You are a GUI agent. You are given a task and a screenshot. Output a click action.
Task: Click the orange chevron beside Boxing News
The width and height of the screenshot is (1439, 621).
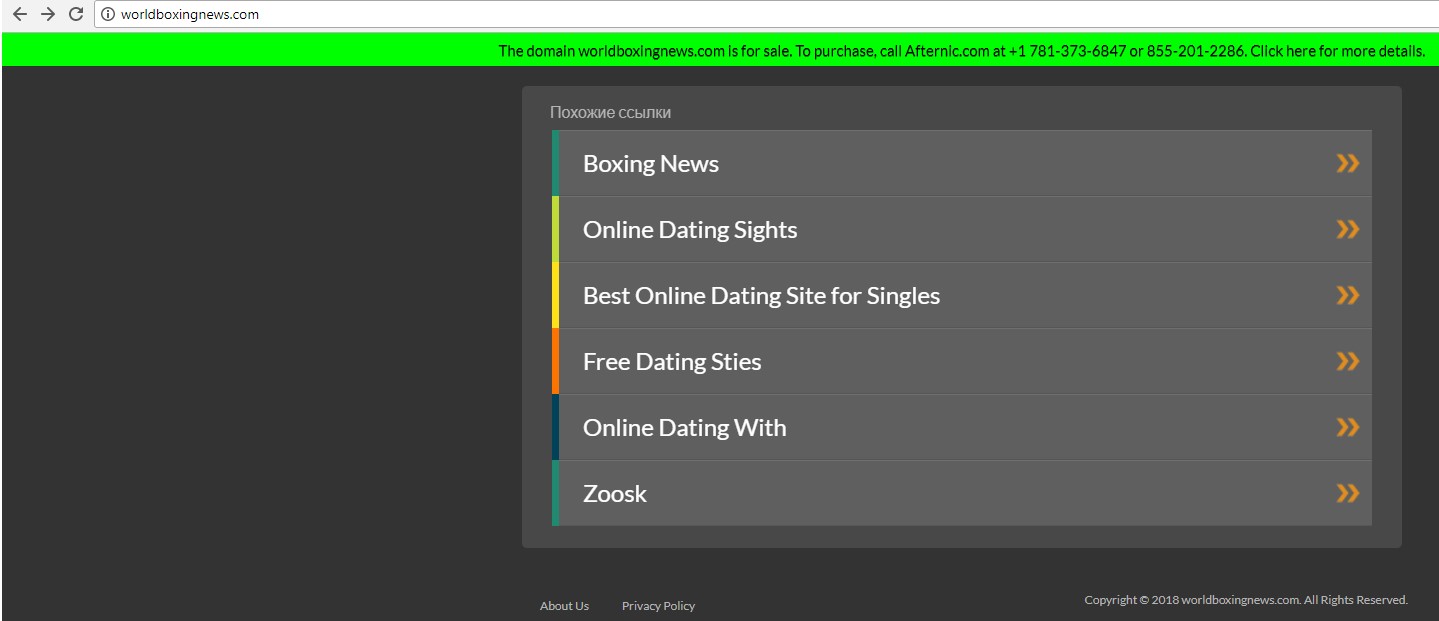(x=1348, y=163)
